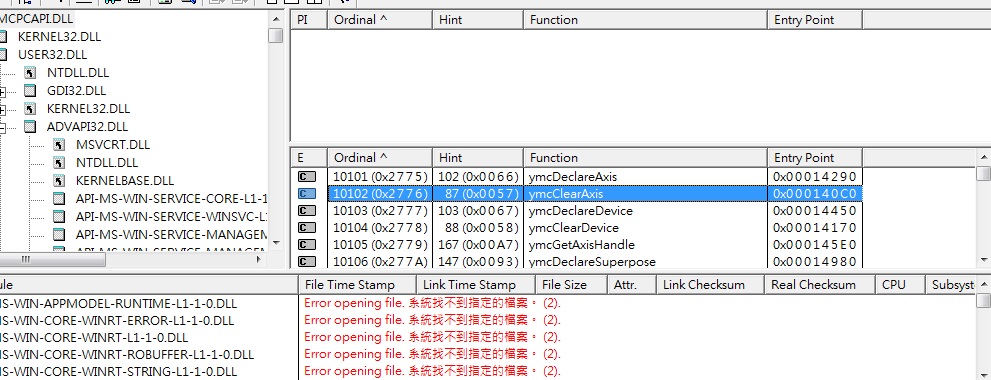Viewport: 991px width, 380px height.
Task: Select the ymcDeclareAxis function name
Action: point(573,176)
